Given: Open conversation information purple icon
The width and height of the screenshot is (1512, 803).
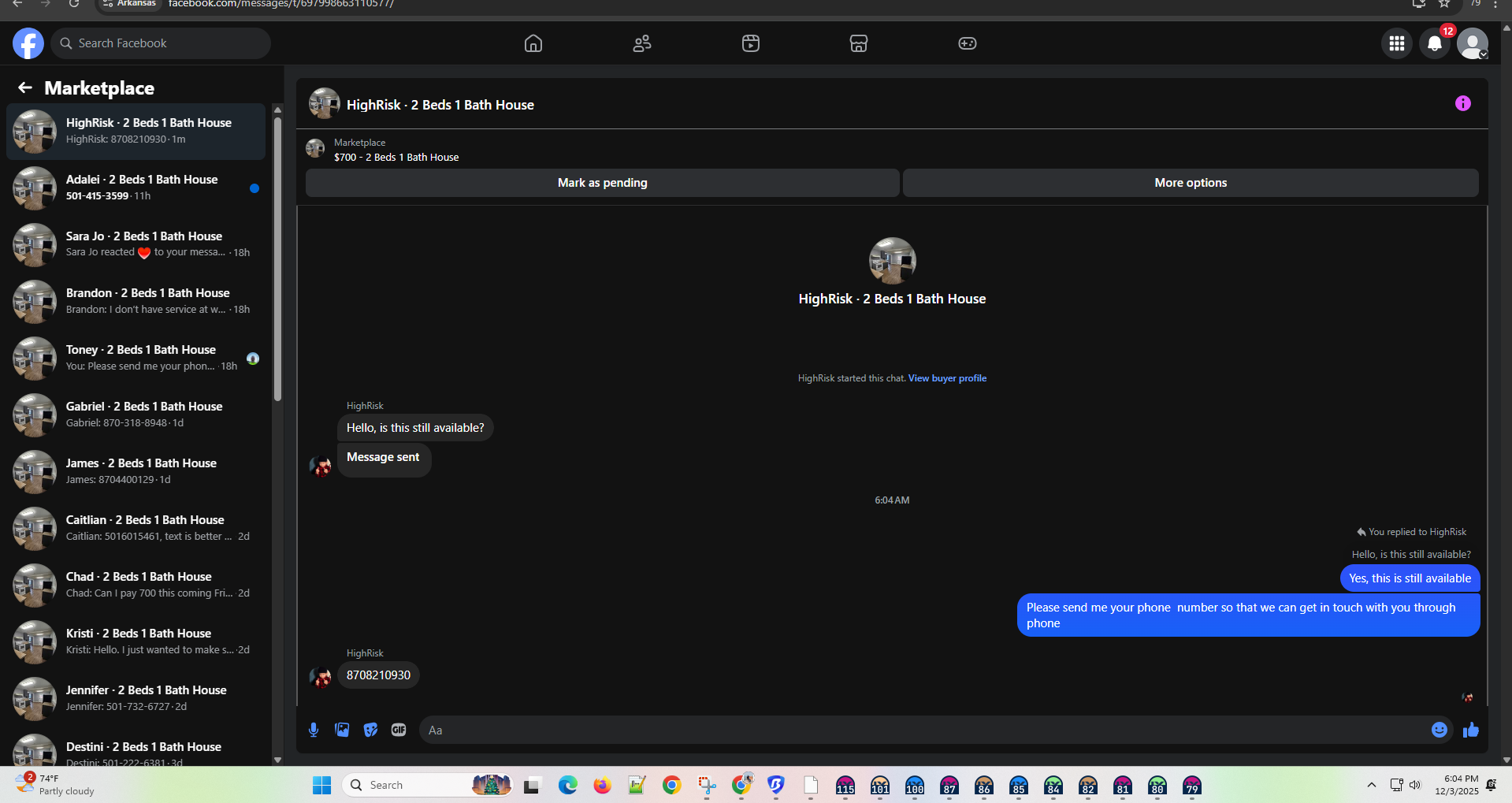Looking at the screenshot, I should tap(1463, 103).
